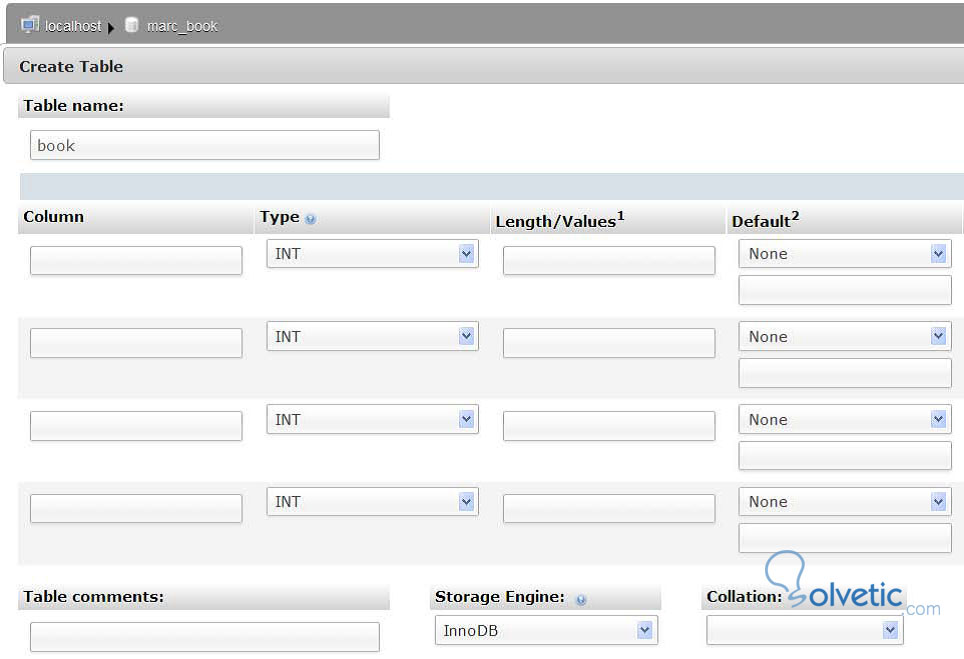This screenshot has height=659, width=964.
Task: Focus the Table comments field
Action: pyautogui.click(x=205, y=637)
